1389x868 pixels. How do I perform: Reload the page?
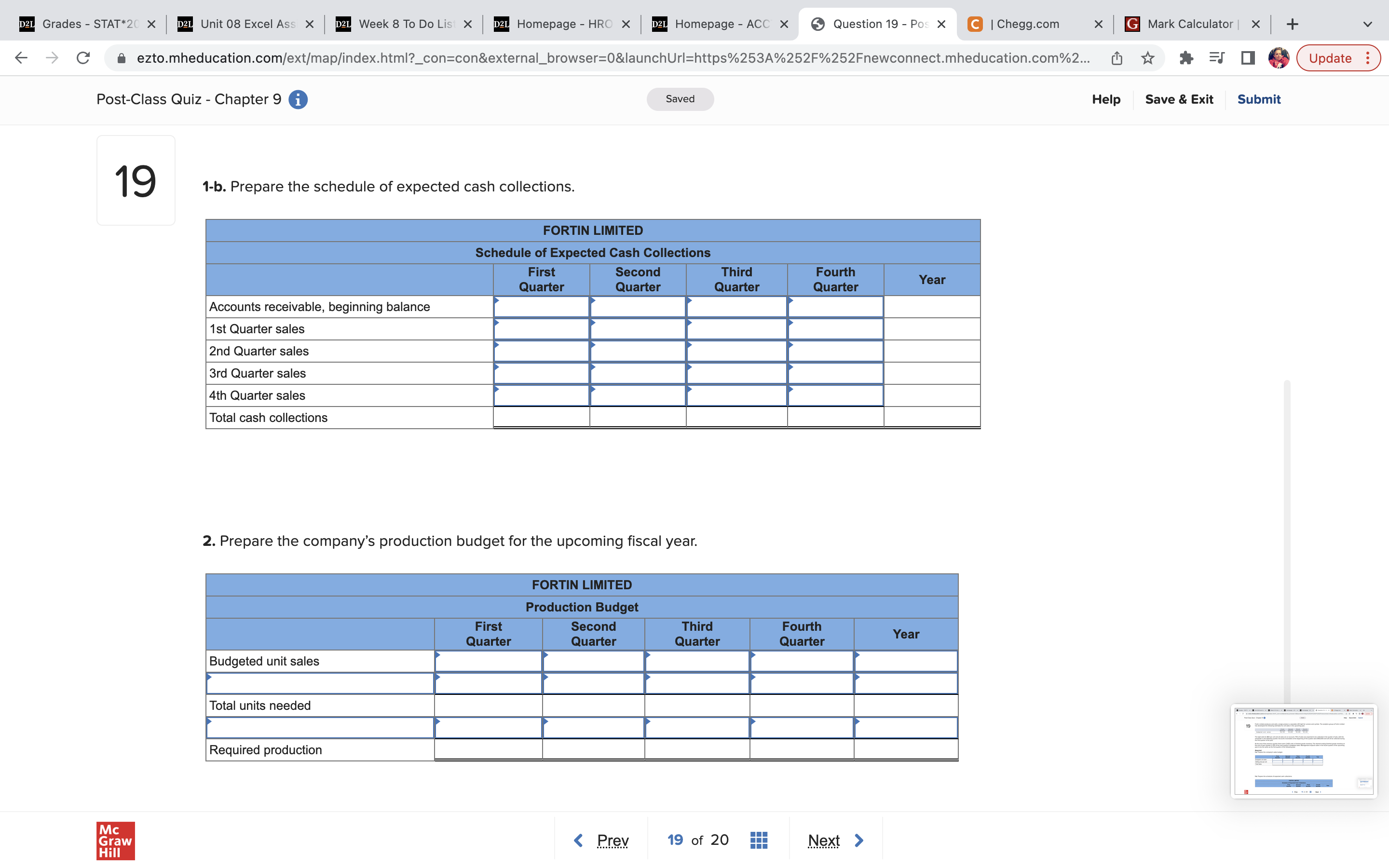(83, 58)
